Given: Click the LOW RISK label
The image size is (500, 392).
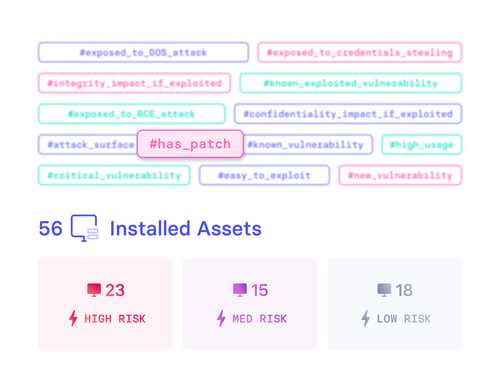Looking at the screenshot, I should point(404,319).
